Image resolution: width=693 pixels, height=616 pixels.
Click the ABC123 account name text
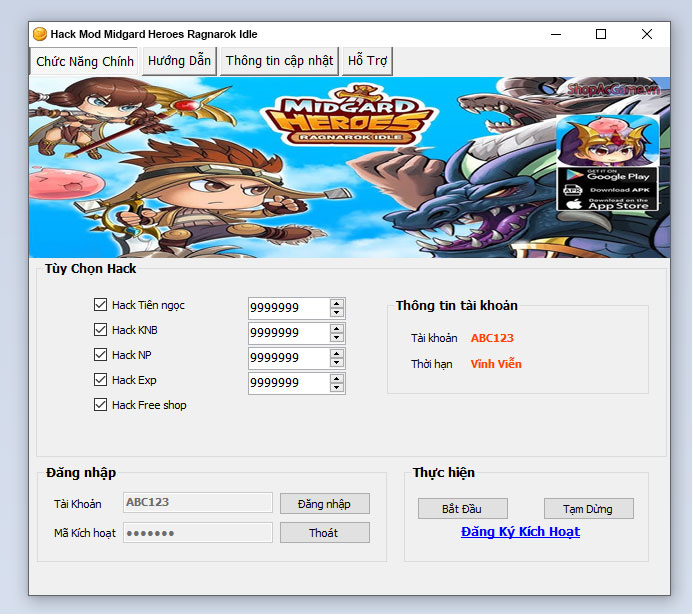(492, 338)
